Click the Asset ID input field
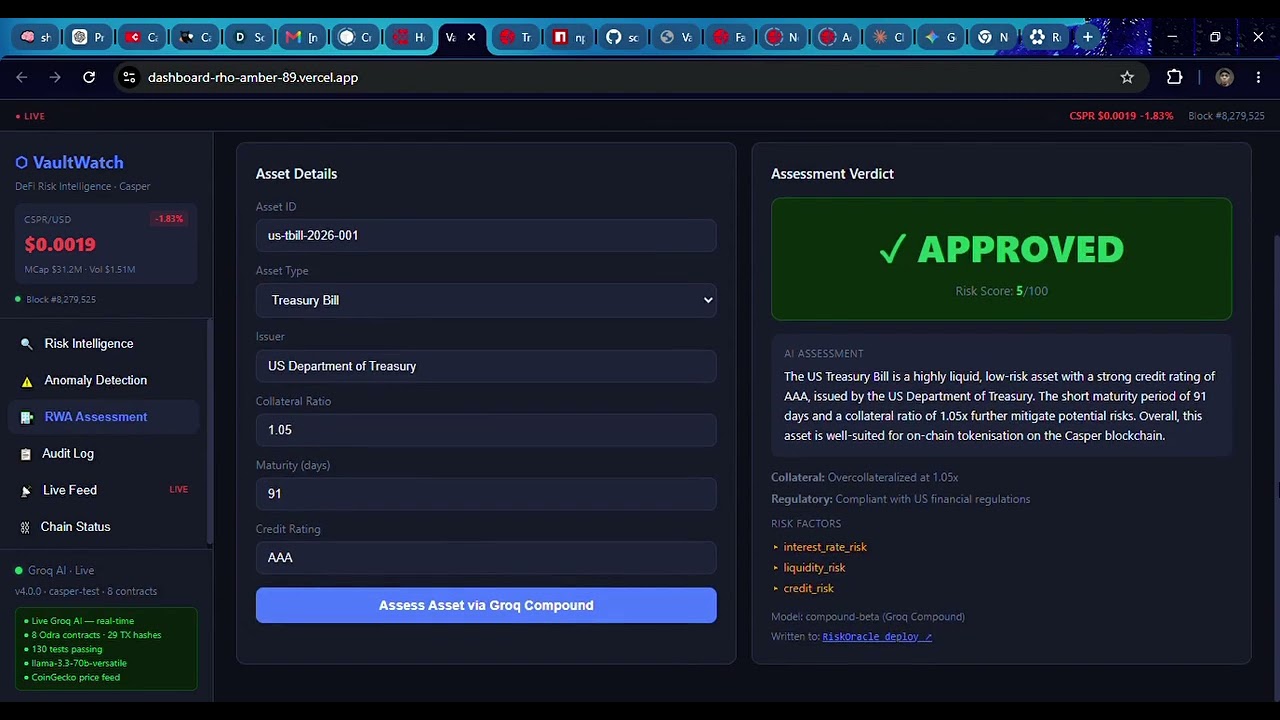The image size is (1280, 720). pos(486,235)
